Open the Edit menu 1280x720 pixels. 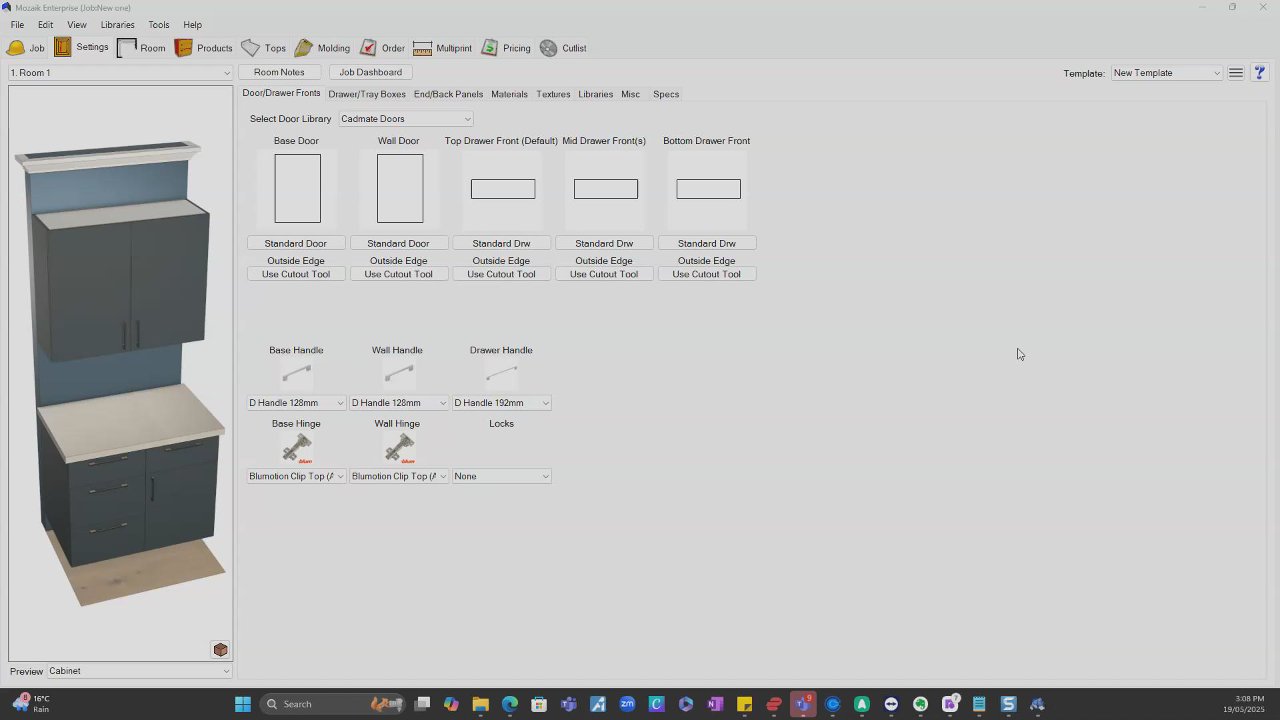point(46,25)
